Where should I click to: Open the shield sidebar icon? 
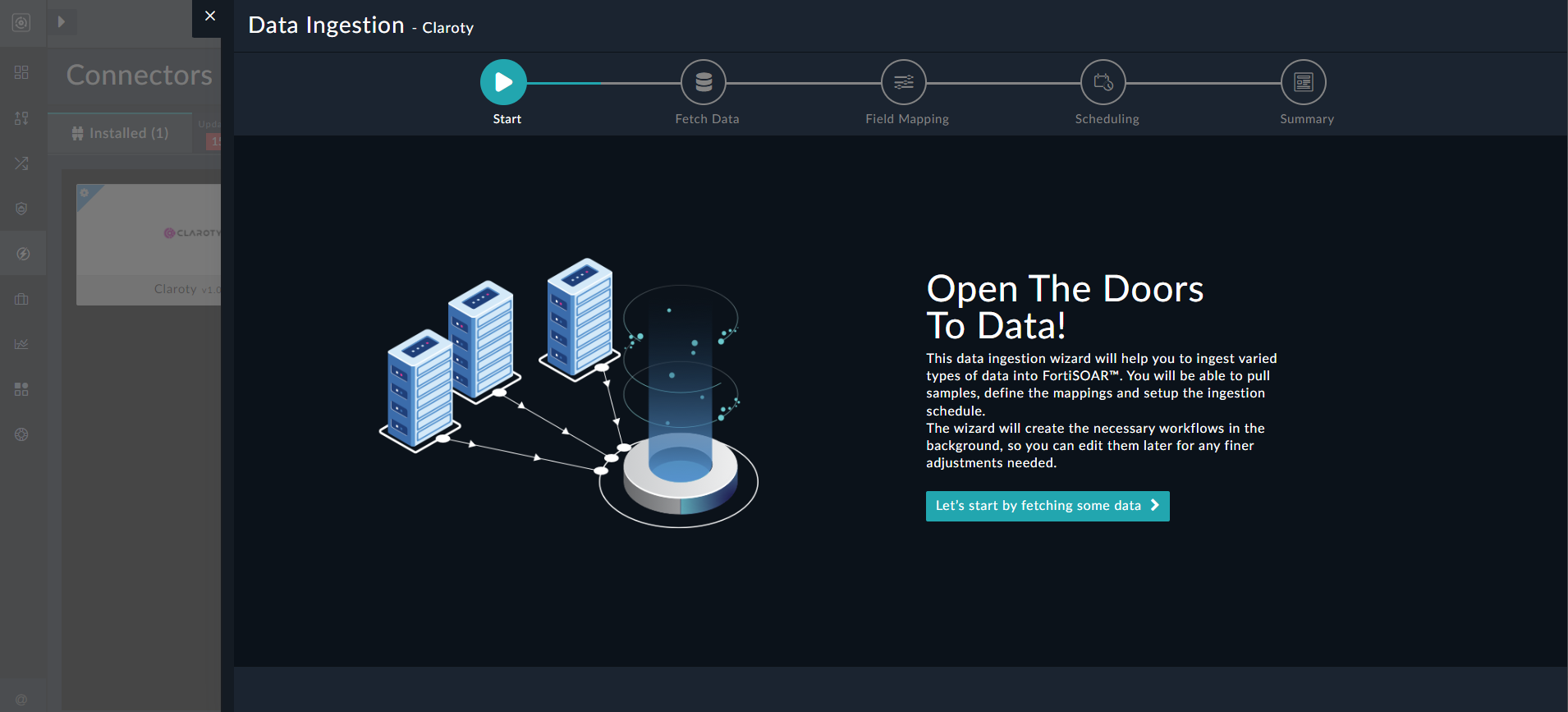click(21, 209)
